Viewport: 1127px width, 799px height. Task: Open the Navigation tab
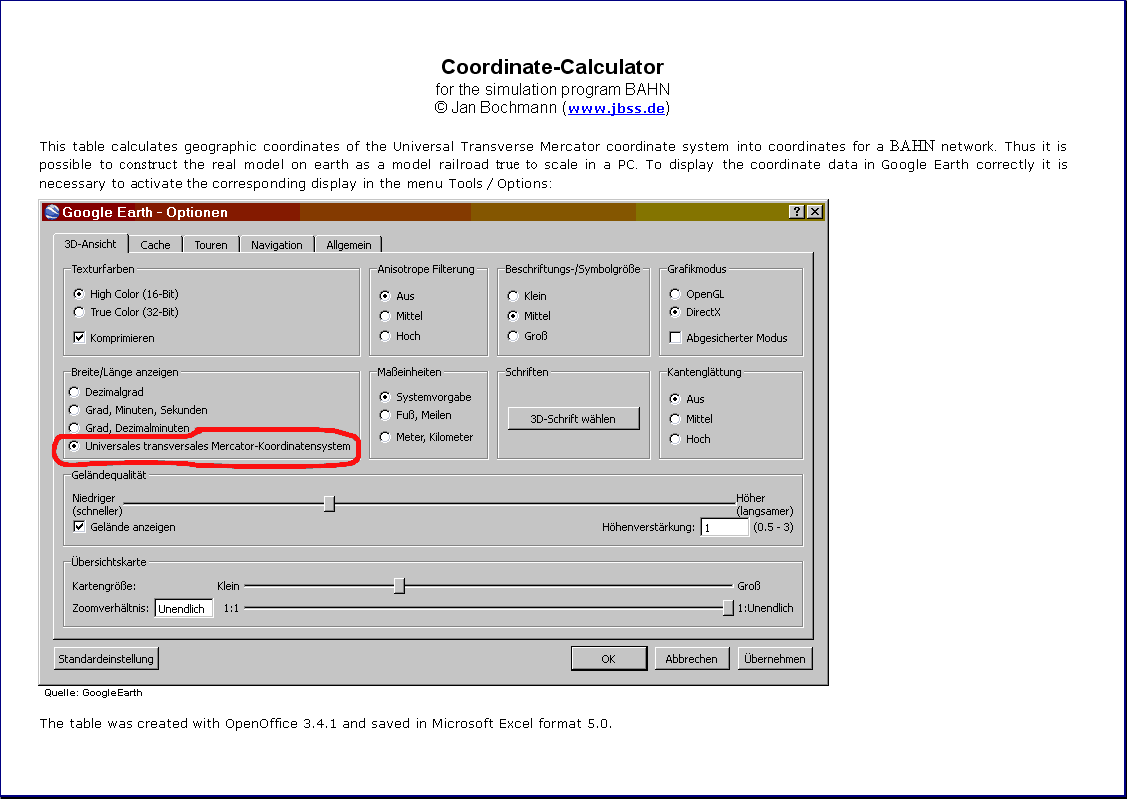point(277,245)
